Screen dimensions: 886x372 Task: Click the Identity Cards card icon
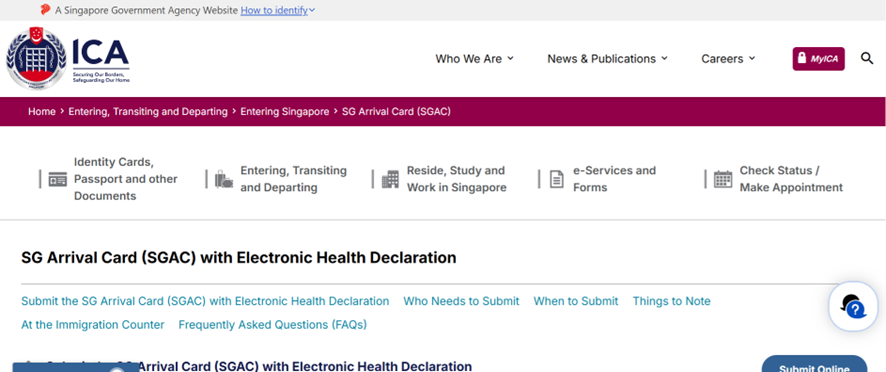tap(58, 179)
